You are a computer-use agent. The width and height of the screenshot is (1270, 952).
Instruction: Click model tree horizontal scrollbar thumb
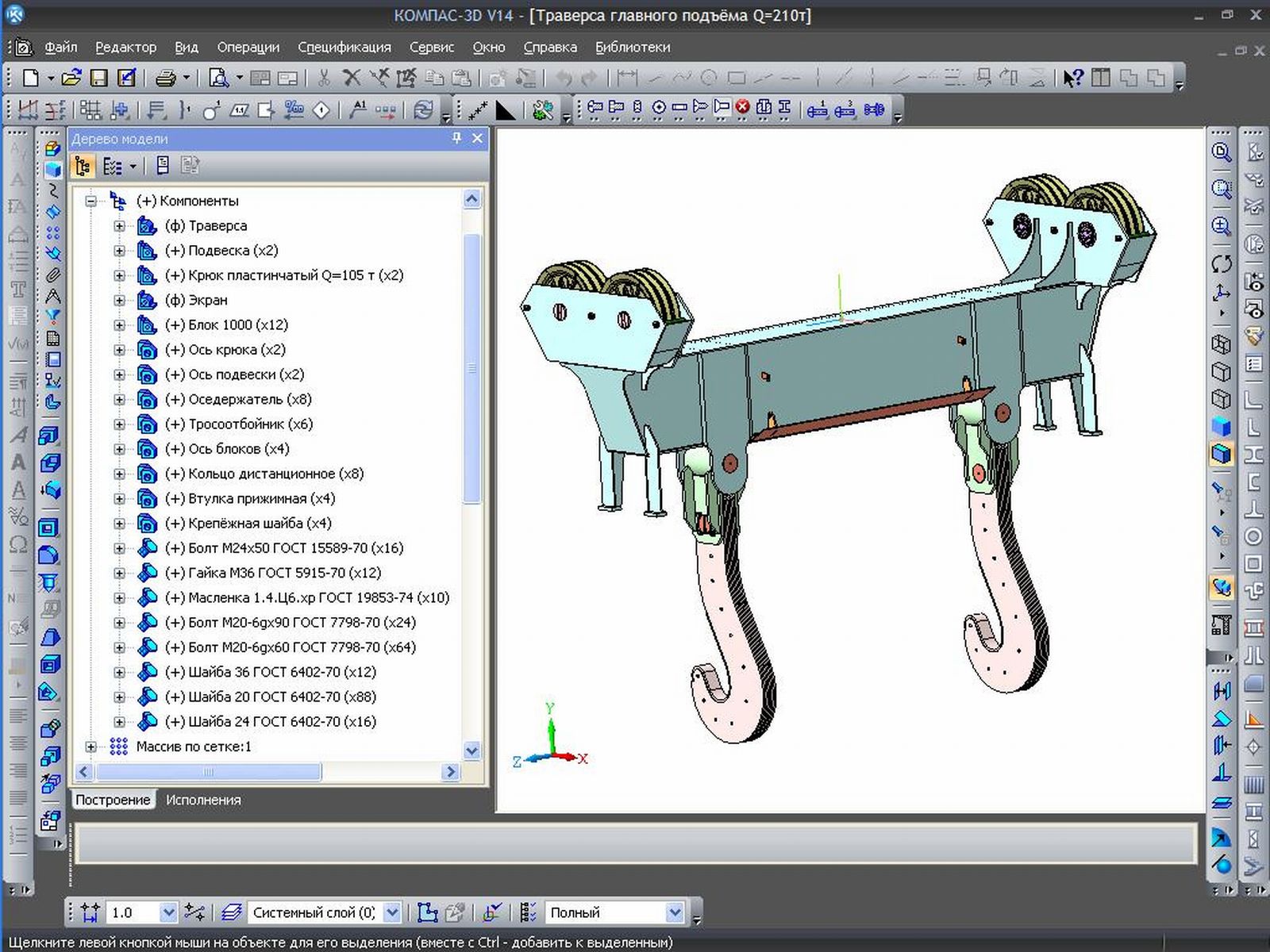click(x=208, y=771)
